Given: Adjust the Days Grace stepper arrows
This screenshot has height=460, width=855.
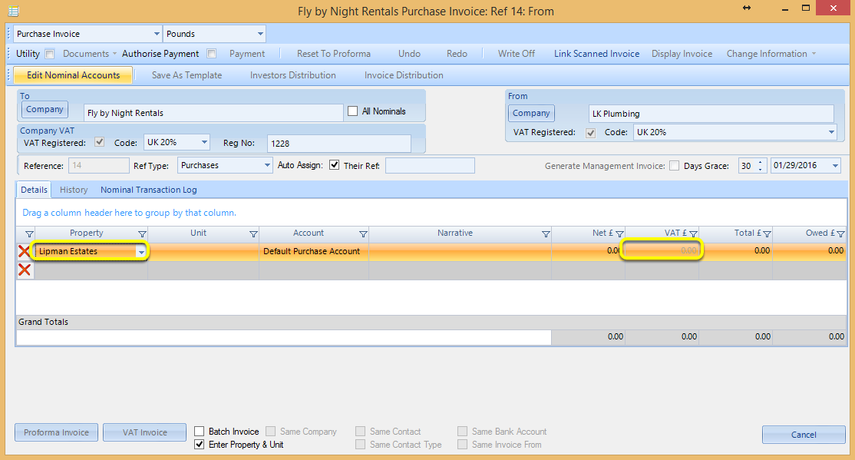Looking at the screenshot, I should pos(760,166).
